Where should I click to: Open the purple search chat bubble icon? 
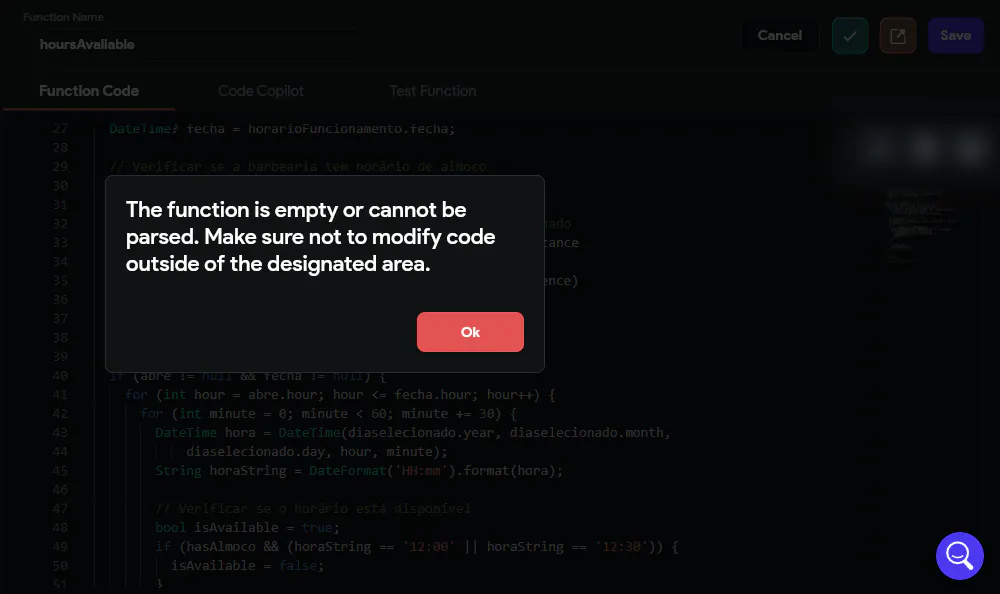(x=959, y=556)
